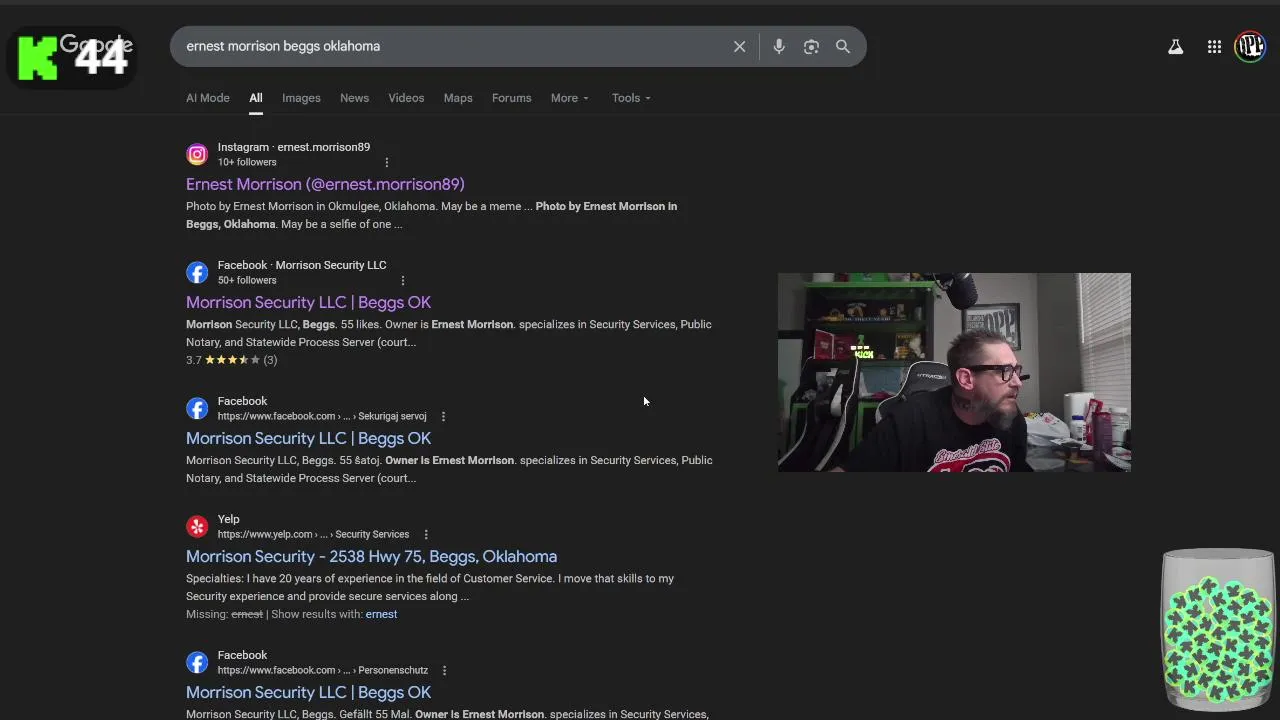
Task: Select the All results tab
Action: click(x=256, y=98)
